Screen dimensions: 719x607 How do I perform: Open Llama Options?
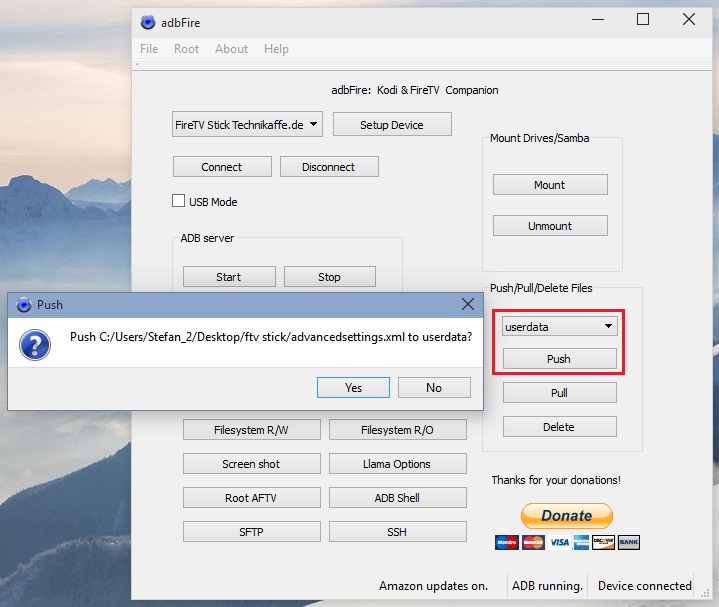click(398, 464)
